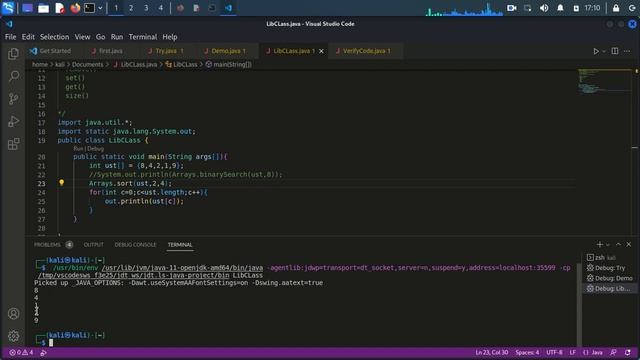The height and width of the screenshot is (360, 640).
Task: Open the Source Control view
Action: click(x=13, y=98)
